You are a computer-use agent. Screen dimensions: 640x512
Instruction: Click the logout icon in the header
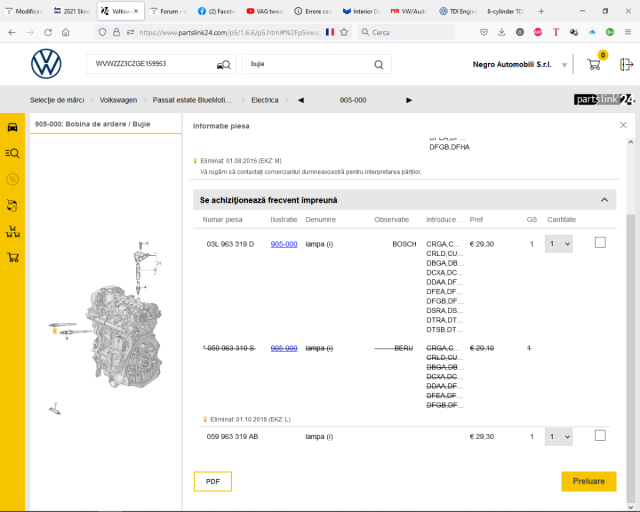627,64
